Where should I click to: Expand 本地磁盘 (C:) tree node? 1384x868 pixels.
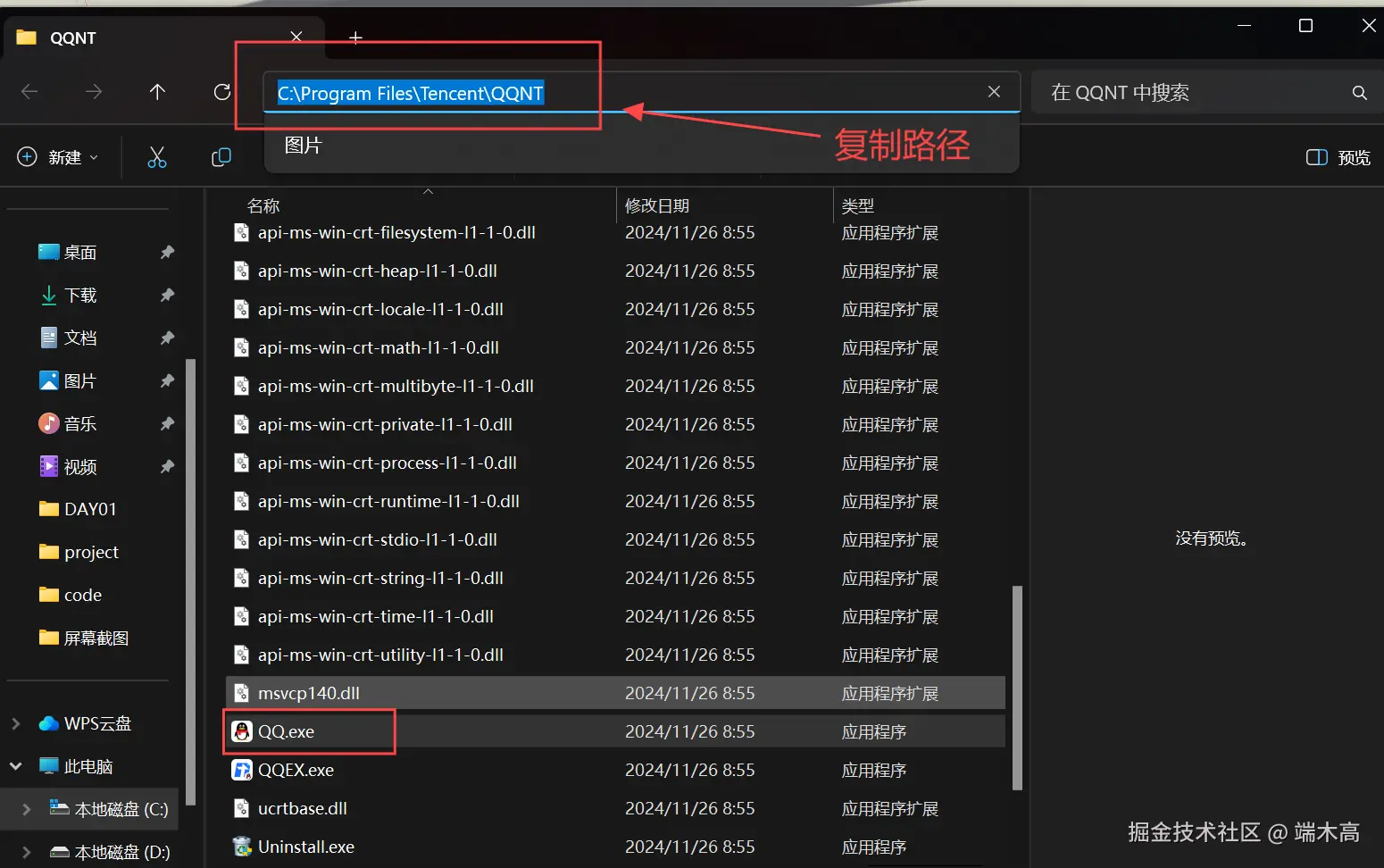pos(26,810)
